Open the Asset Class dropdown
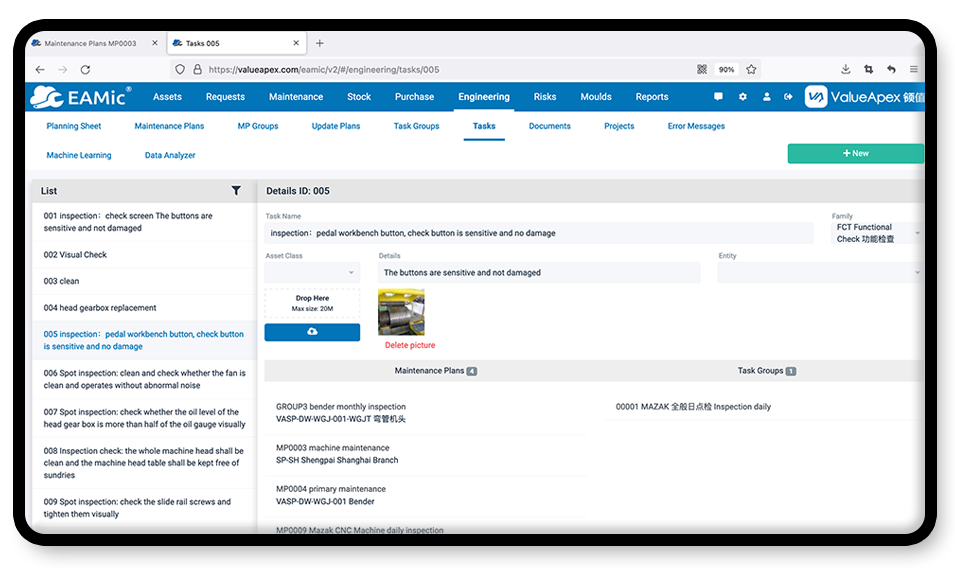The image size is (955, 571). [312, 272]
